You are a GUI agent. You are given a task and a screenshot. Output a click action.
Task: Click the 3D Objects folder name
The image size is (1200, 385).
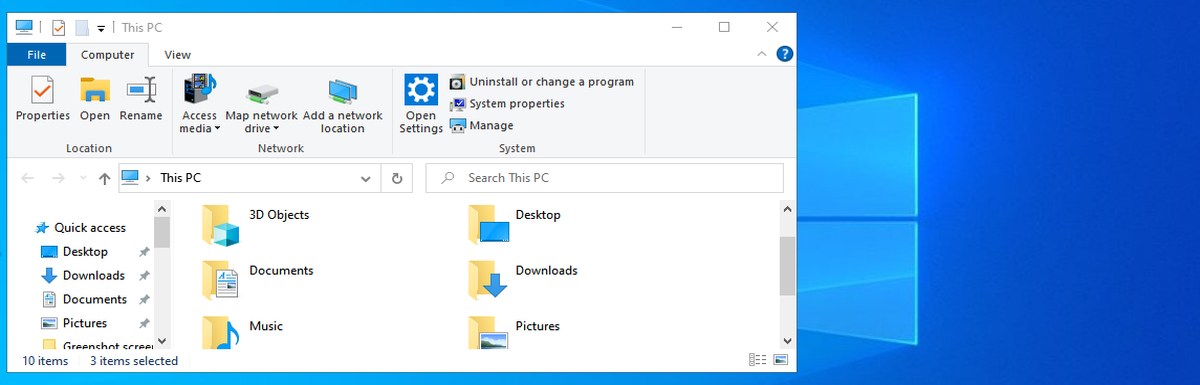[279, 215]
